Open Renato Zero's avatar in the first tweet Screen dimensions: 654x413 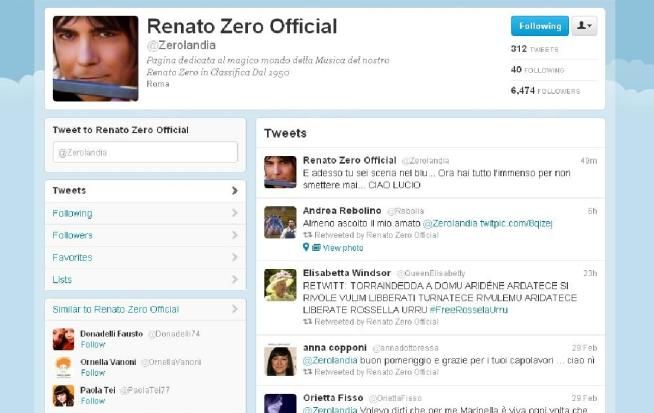(x=280, y=172)
